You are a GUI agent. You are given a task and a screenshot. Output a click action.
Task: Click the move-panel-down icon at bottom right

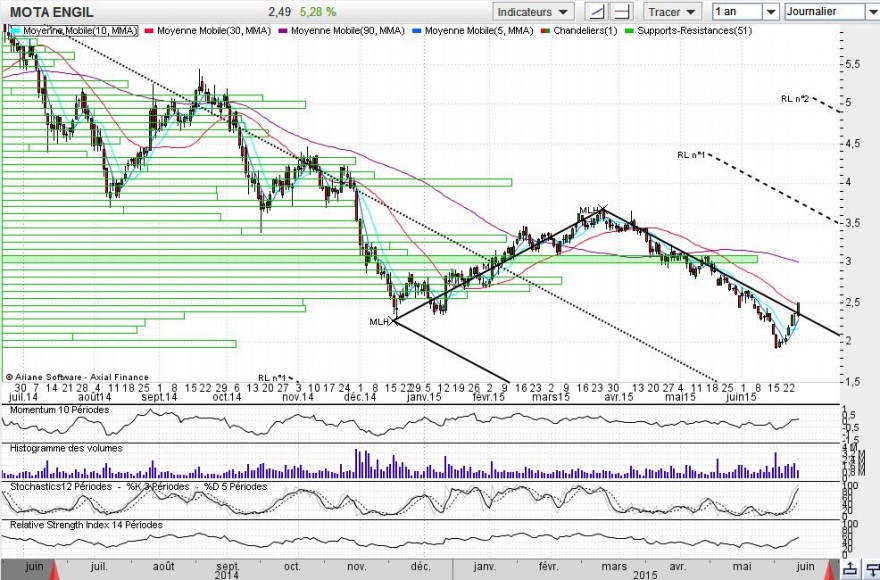click(872, 568)
